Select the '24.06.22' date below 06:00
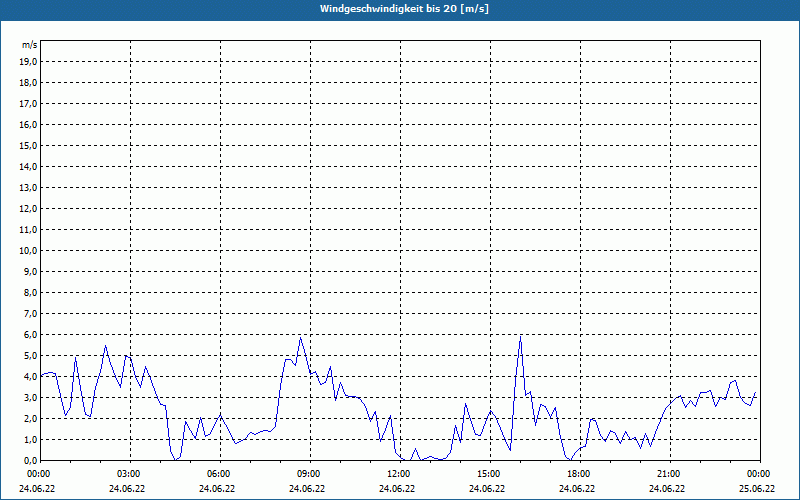The image size is (800, 500). click(217, 489)
